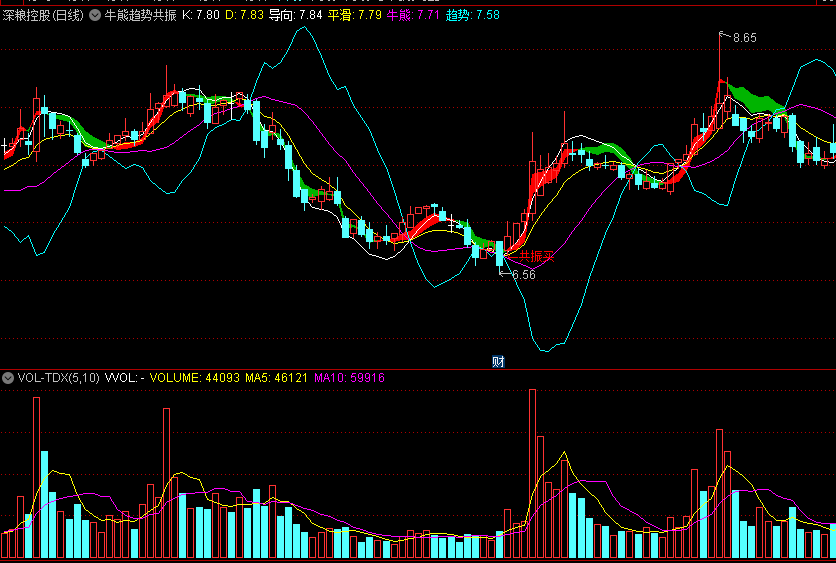
Task: Select the K: 7.80 value label
Action: [201, 15]
